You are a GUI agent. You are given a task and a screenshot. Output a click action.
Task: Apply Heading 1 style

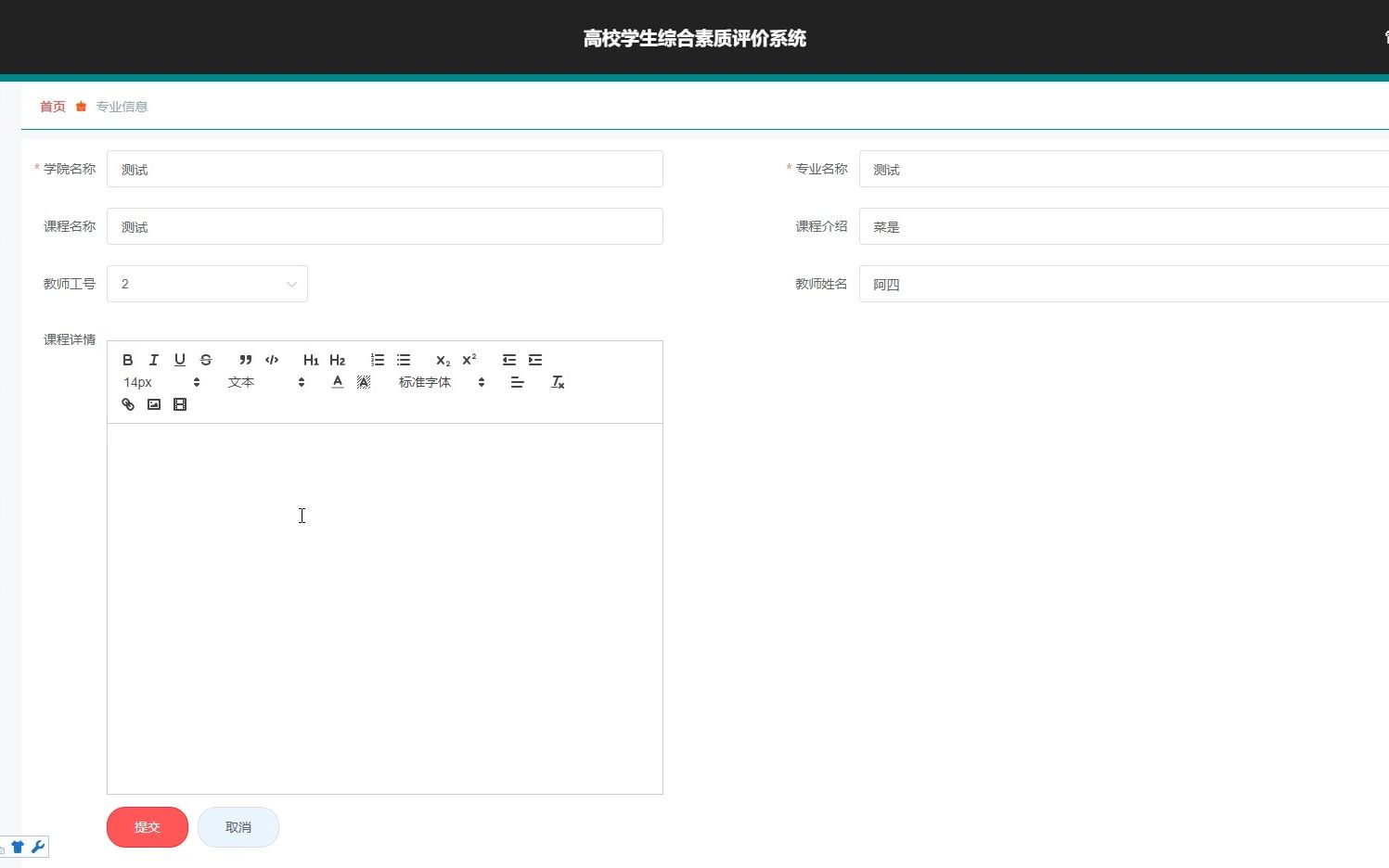[311, 360]
